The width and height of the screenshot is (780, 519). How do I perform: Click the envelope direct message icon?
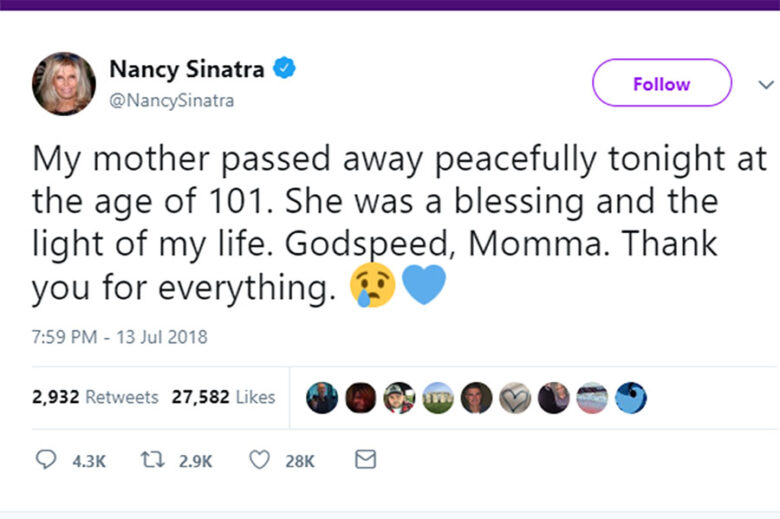(x=366, y=460)
